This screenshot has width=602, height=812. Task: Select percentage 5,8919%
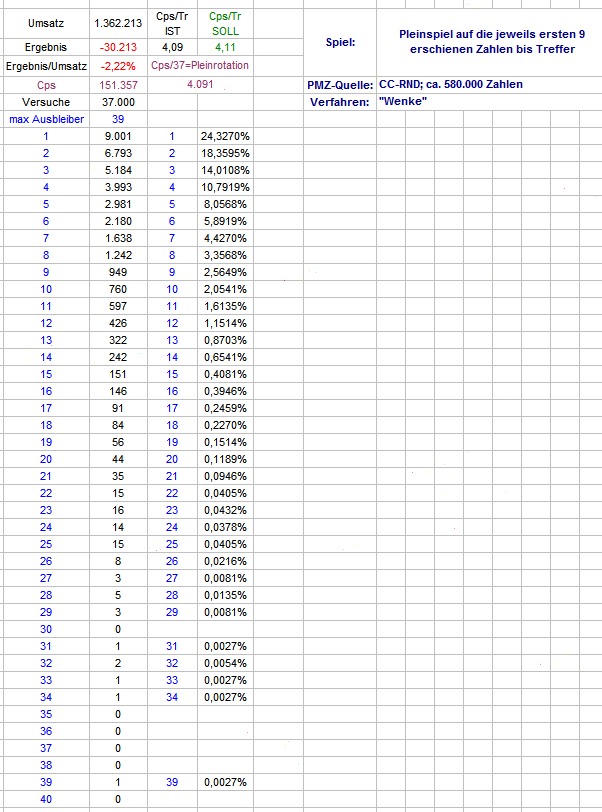[x=225, y=221]
